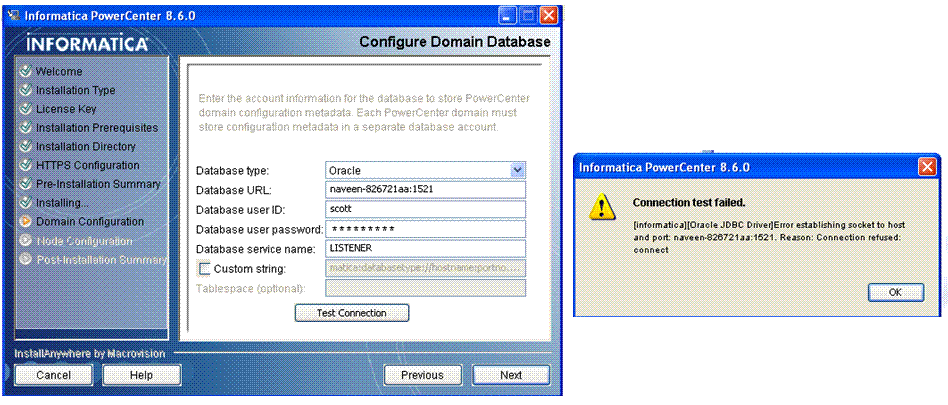Click the Installation Type checkmark icon
Image resolution: width=948 pixels, height=405 pixels.
[x=25, y=90]
